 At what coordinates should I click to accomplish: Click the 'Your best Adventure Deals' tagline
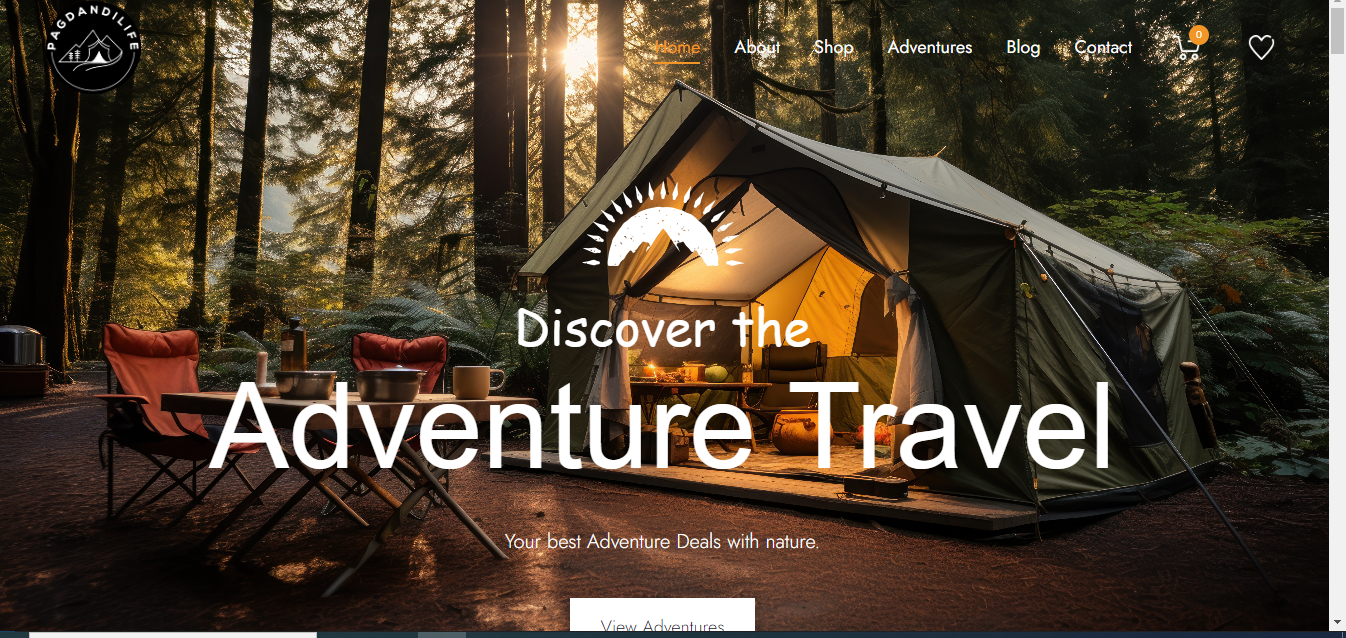(662, 542)
